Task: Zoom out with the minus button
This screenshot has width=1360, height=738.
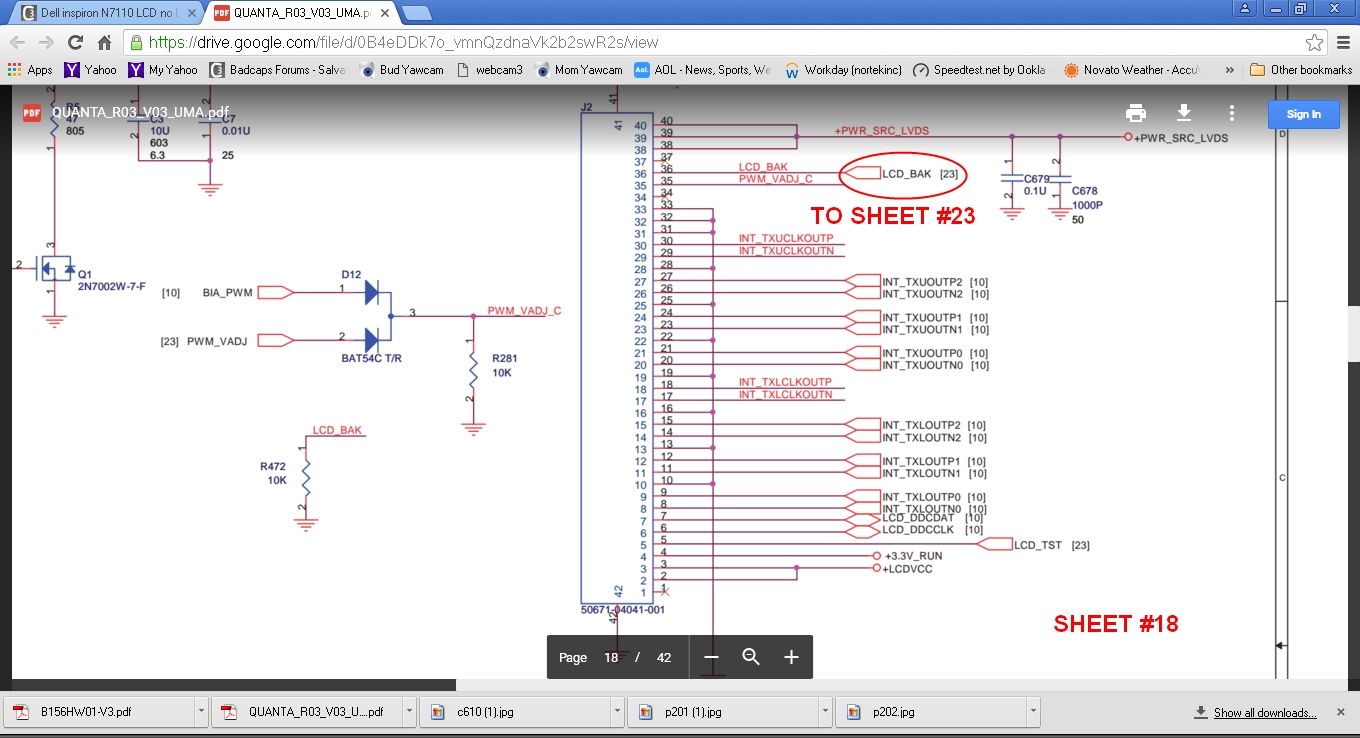Action: [x=711, y=657]
